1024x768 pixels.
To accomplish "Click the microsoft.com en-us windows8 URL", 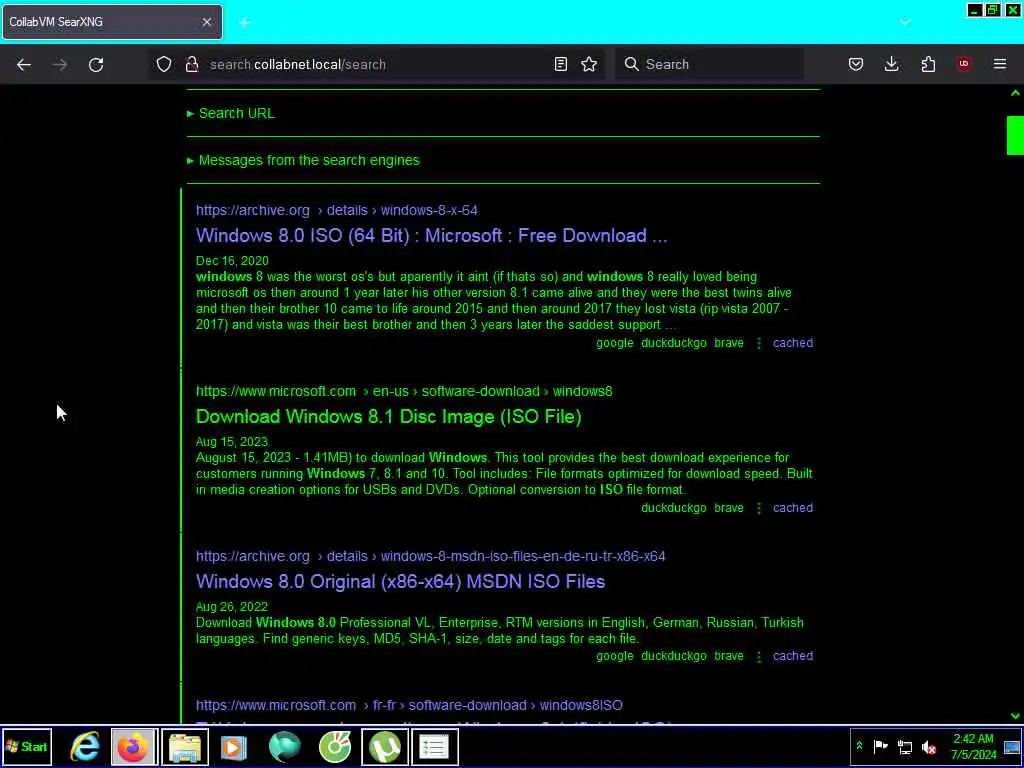I will point(404,391).
